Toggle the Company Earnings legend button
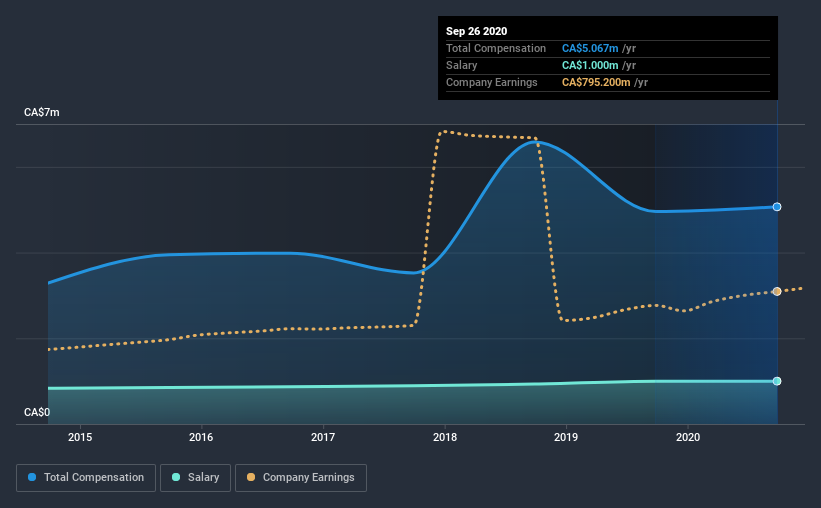 click(301, 478)
